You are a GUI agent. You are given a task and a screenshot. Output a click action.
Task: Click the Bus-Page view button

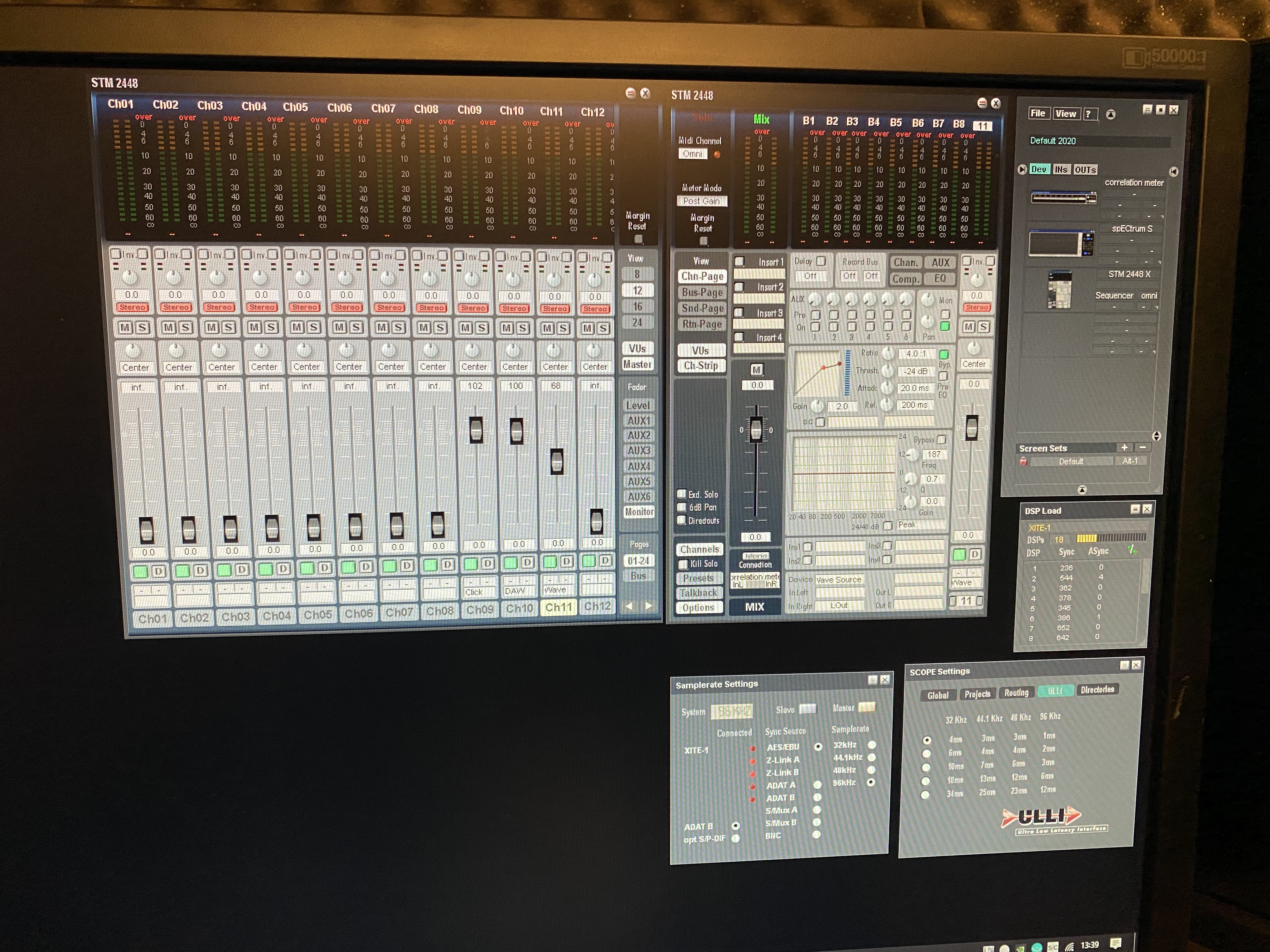[701, 292]
